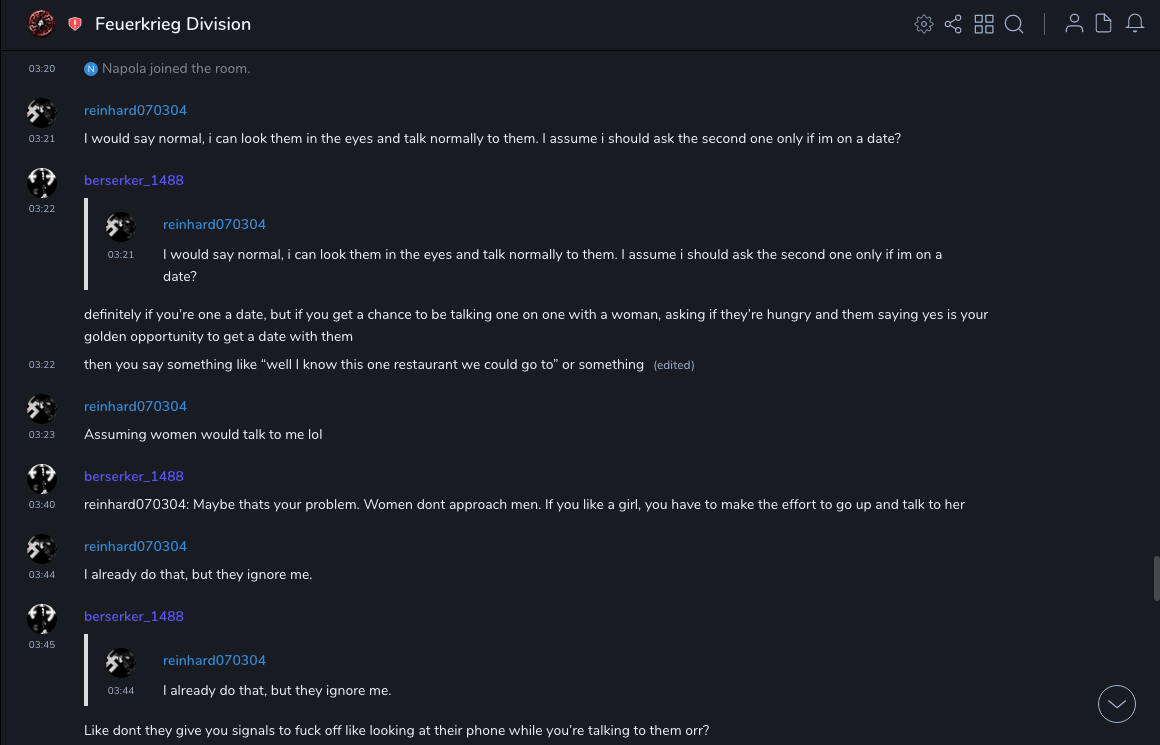Click the Napola joined the room notice

pos(176,69)
